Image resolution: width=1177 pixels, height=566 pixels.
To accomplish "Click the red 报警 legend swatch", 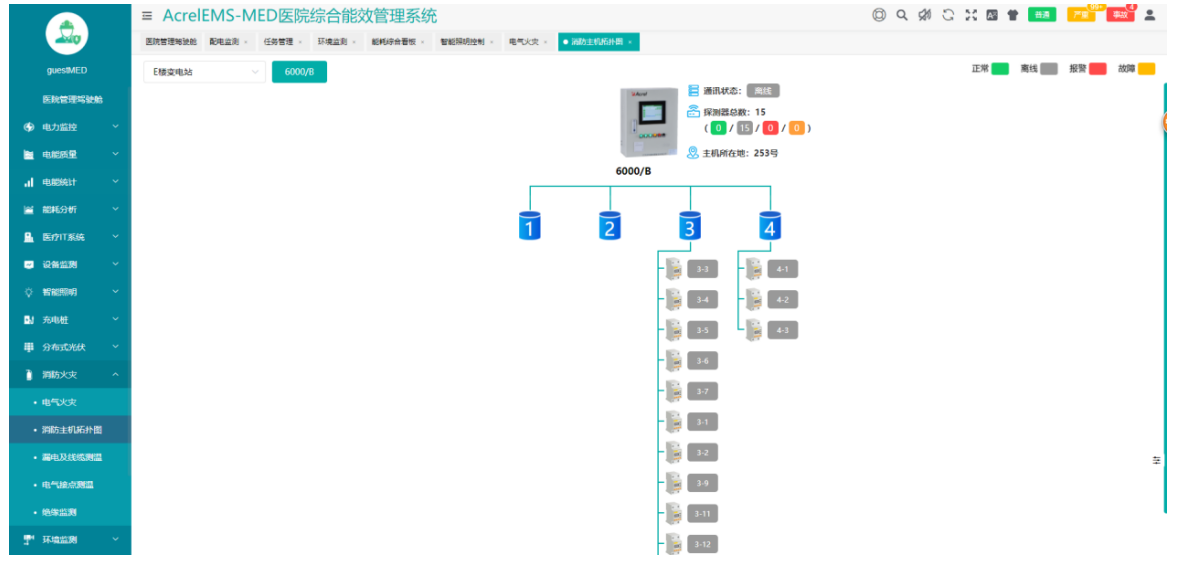I will pos(1097,69).
